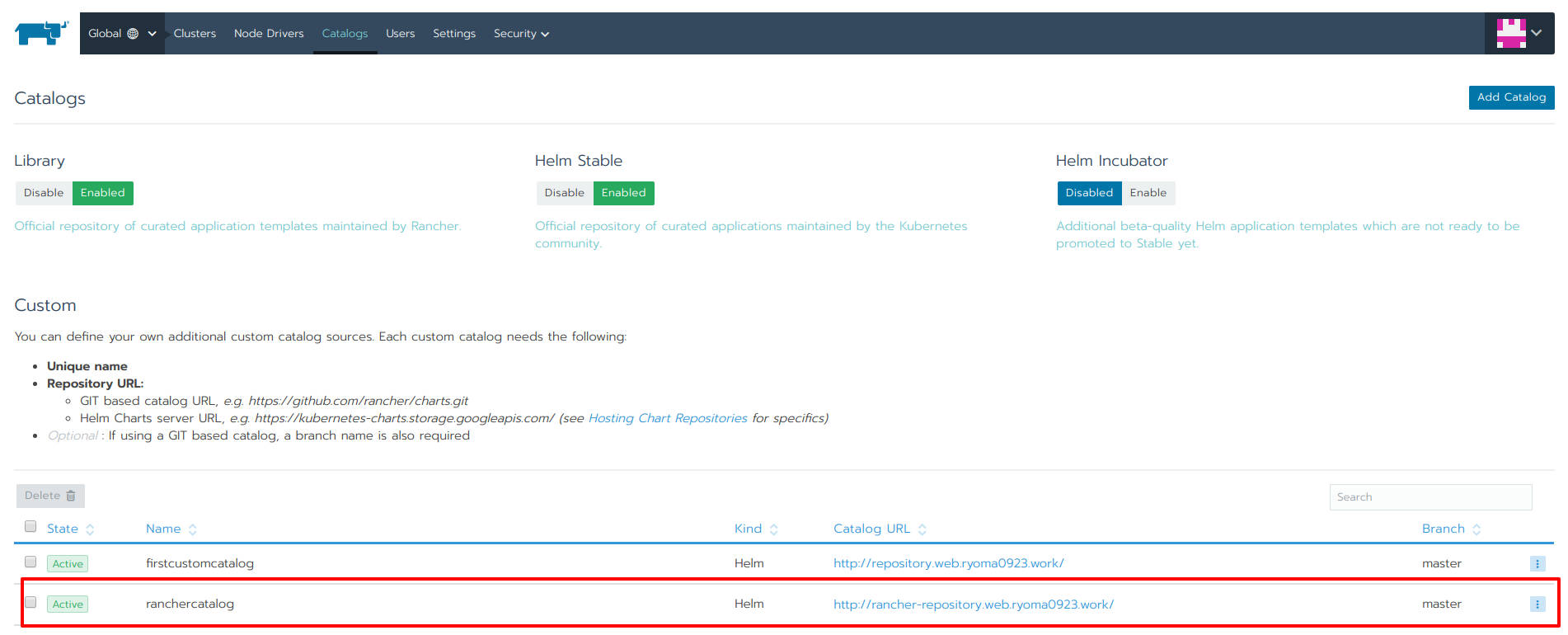1568x635 pixels.
Task: Sort catalogs by Branch column
Action: click(x=1451, y=529)
